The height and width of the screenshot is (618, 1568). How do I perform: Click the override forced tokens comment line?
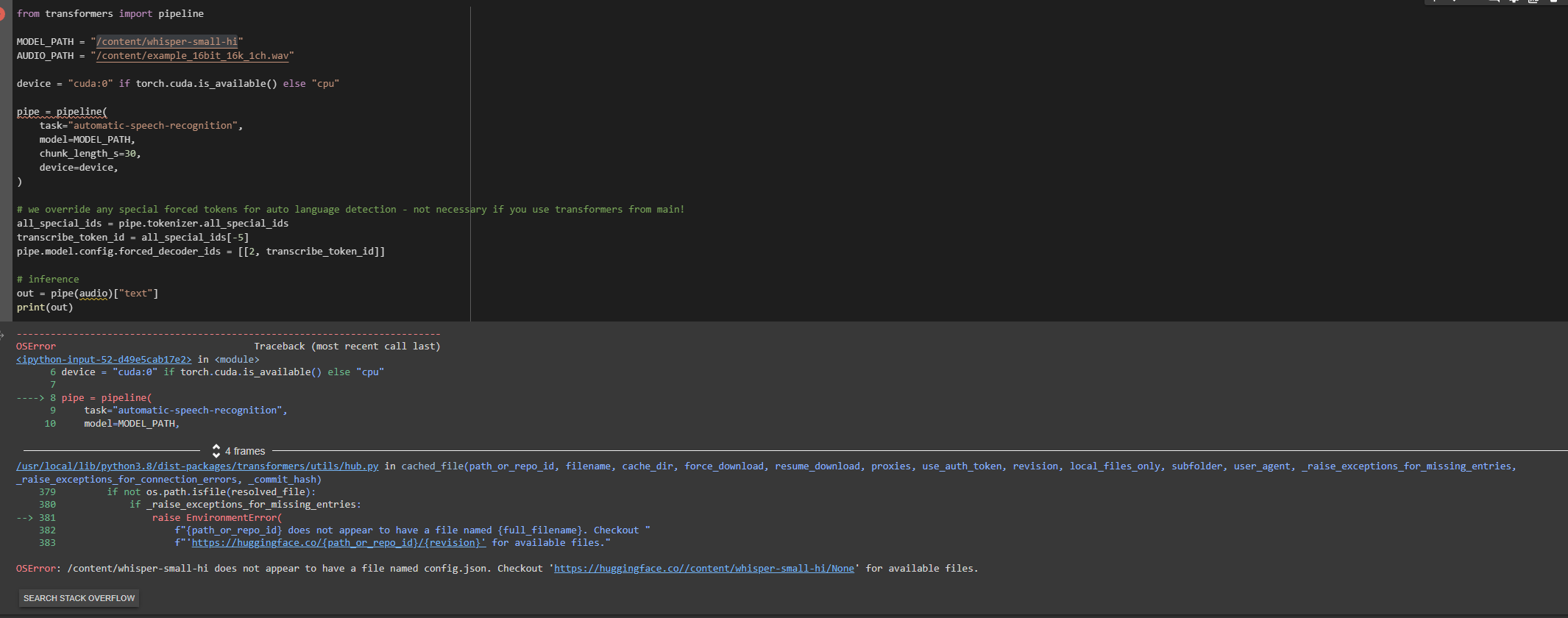tap(350, 210)
